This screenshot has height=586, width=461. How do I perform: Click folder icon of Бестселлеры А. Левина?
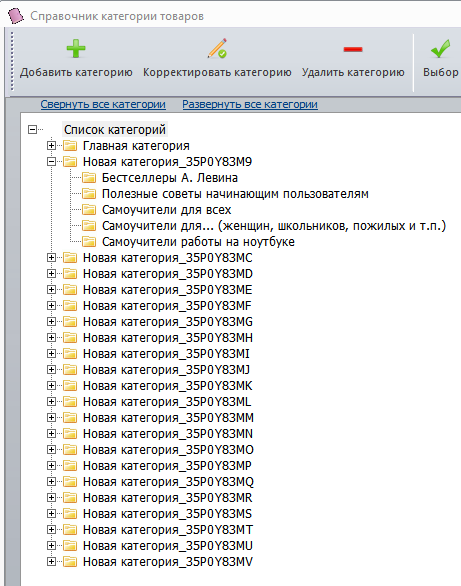coord(89,178)
